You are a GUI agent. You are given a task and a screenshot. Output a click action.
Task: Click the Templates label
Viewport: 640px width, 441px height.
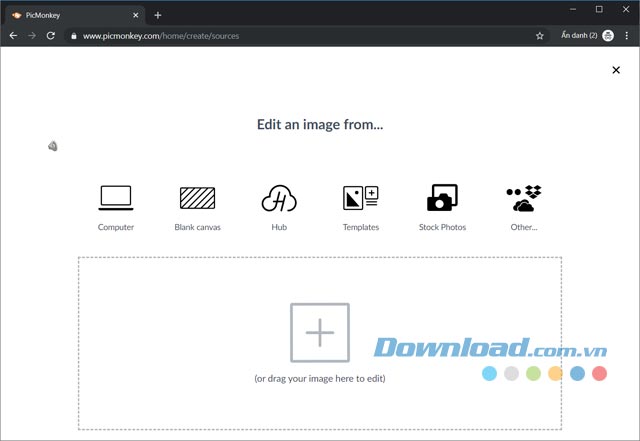pyautogui.click(x=361, y=227)
